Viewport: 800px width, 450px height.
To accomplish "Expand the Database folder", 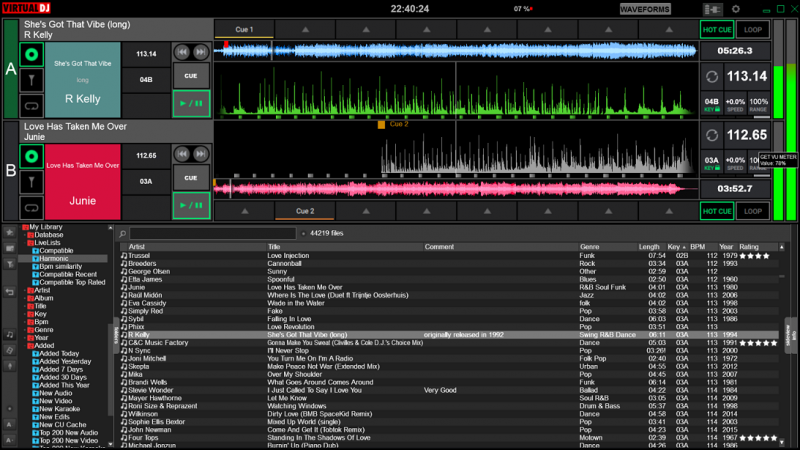I will point(26,235).
